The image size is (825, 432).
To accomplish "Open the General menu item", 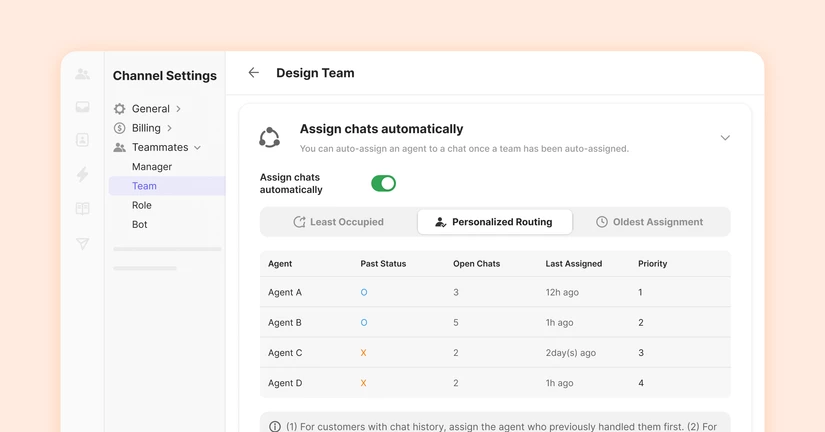I will (150, 109).
